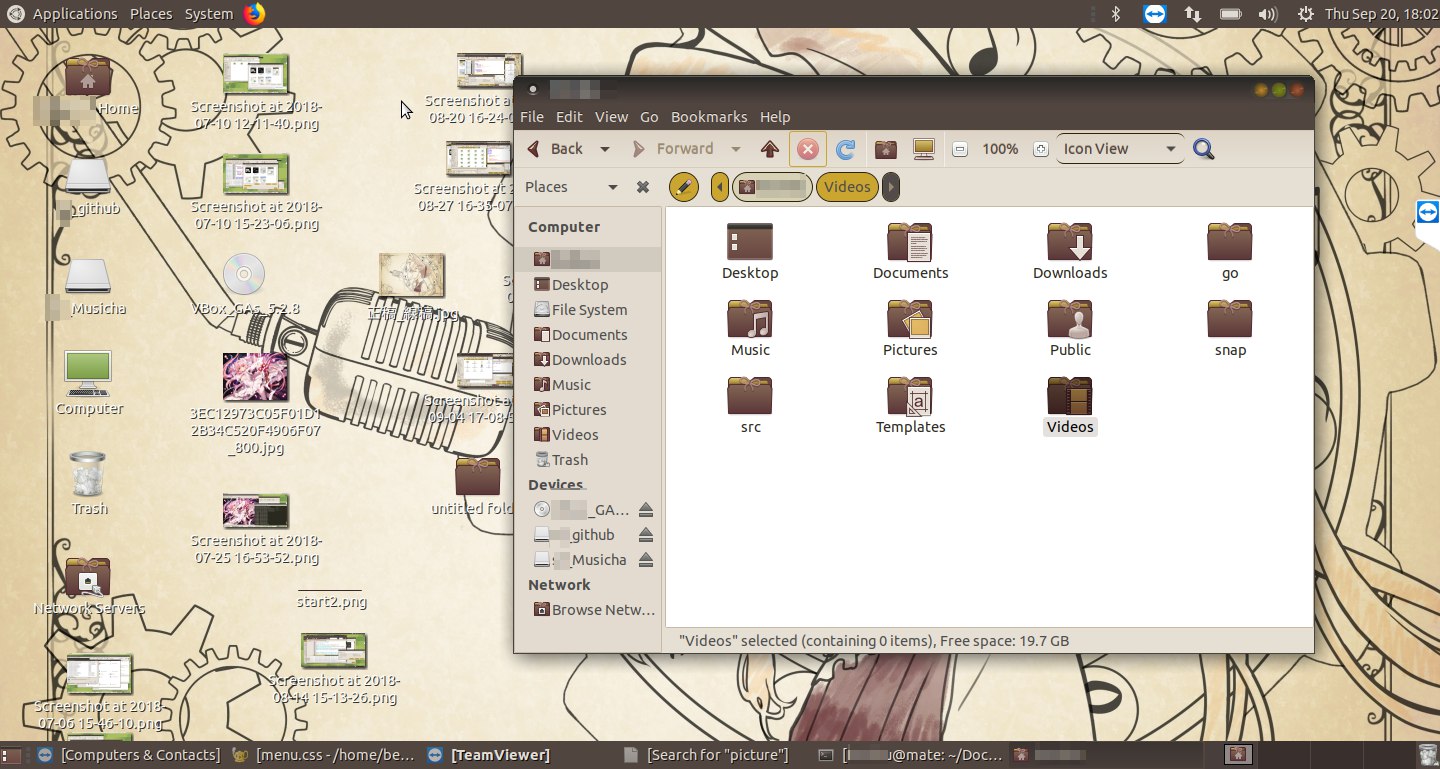The height and width of the screenshot is (769, 1440).
Task: Open Home folder from the toolbar icon
Action: 885,149
